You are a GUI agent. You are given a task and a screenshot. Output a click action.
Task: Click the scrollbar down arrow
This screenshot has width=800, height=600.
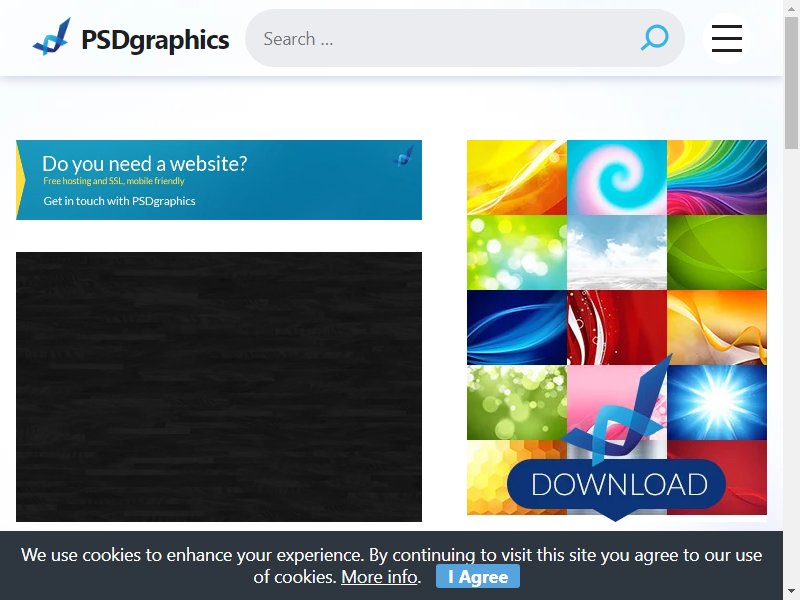(791, 592)
